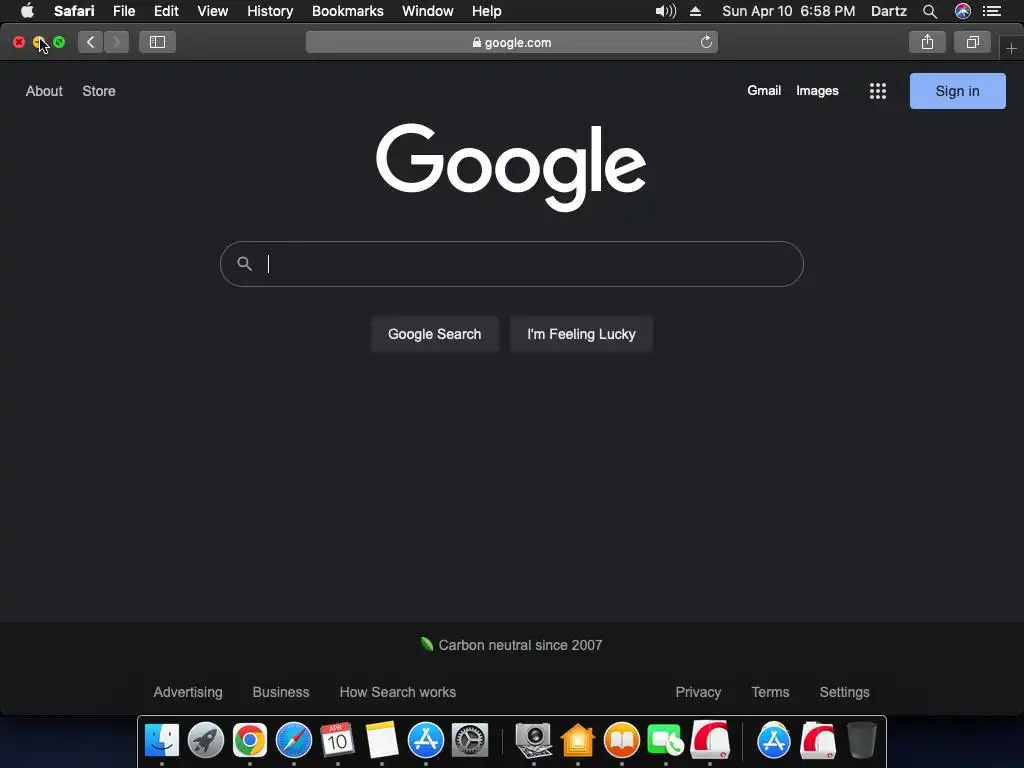Open Siri from the menu bar
This screenshot has width=1024, height=768.
point(963,11)
